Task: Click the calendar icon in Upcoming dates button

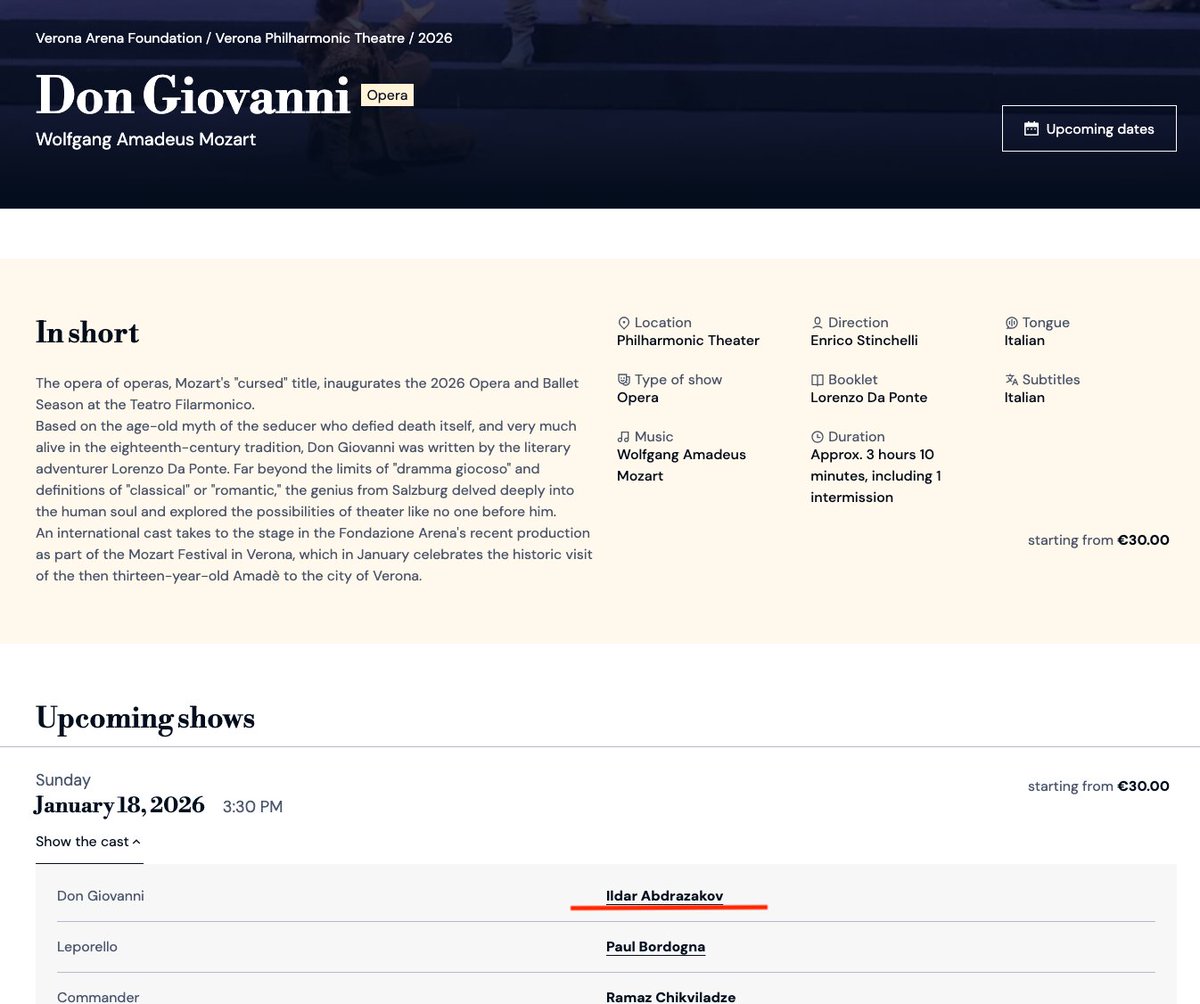Action: pyautogui.click(x=1032, y=129)
